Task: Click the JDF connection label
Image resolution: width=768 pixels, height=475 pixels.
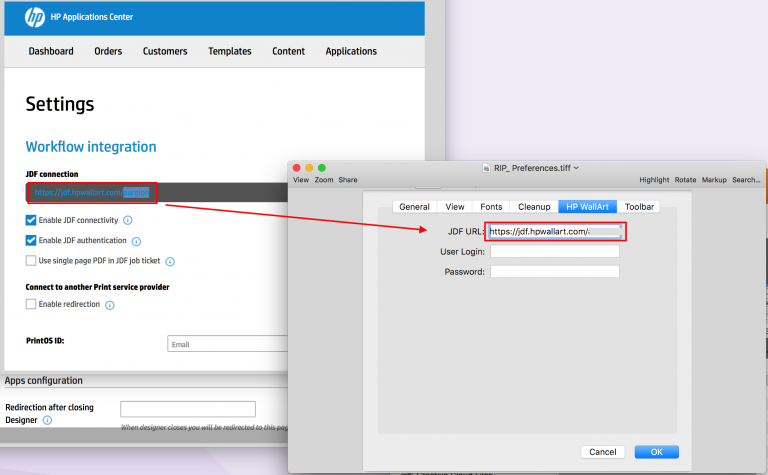Action: 52,174
